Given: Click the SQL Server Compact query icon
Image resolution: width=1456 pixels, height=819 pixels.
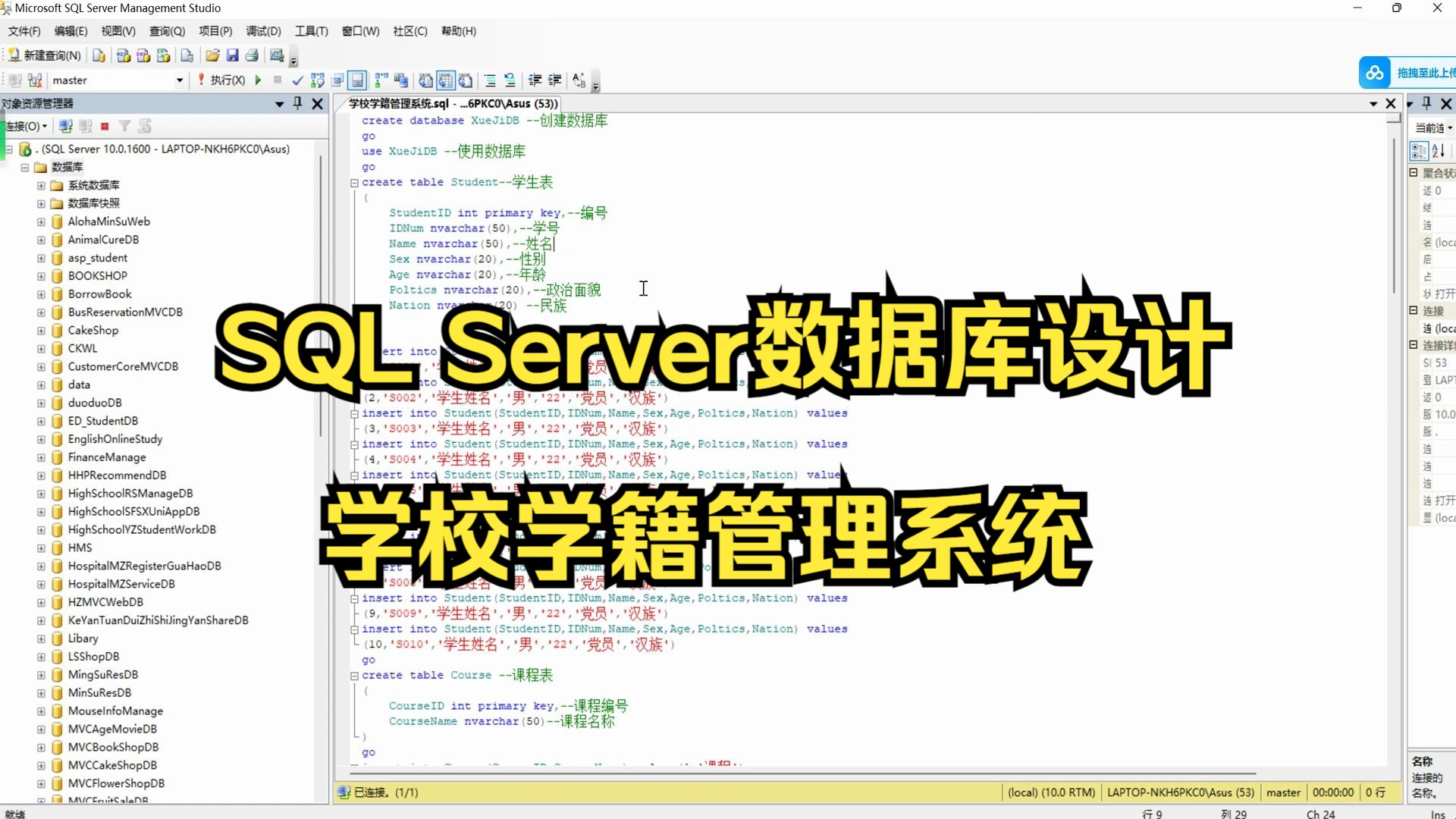Looking at the screenshot, I should (x=187, y=55).
